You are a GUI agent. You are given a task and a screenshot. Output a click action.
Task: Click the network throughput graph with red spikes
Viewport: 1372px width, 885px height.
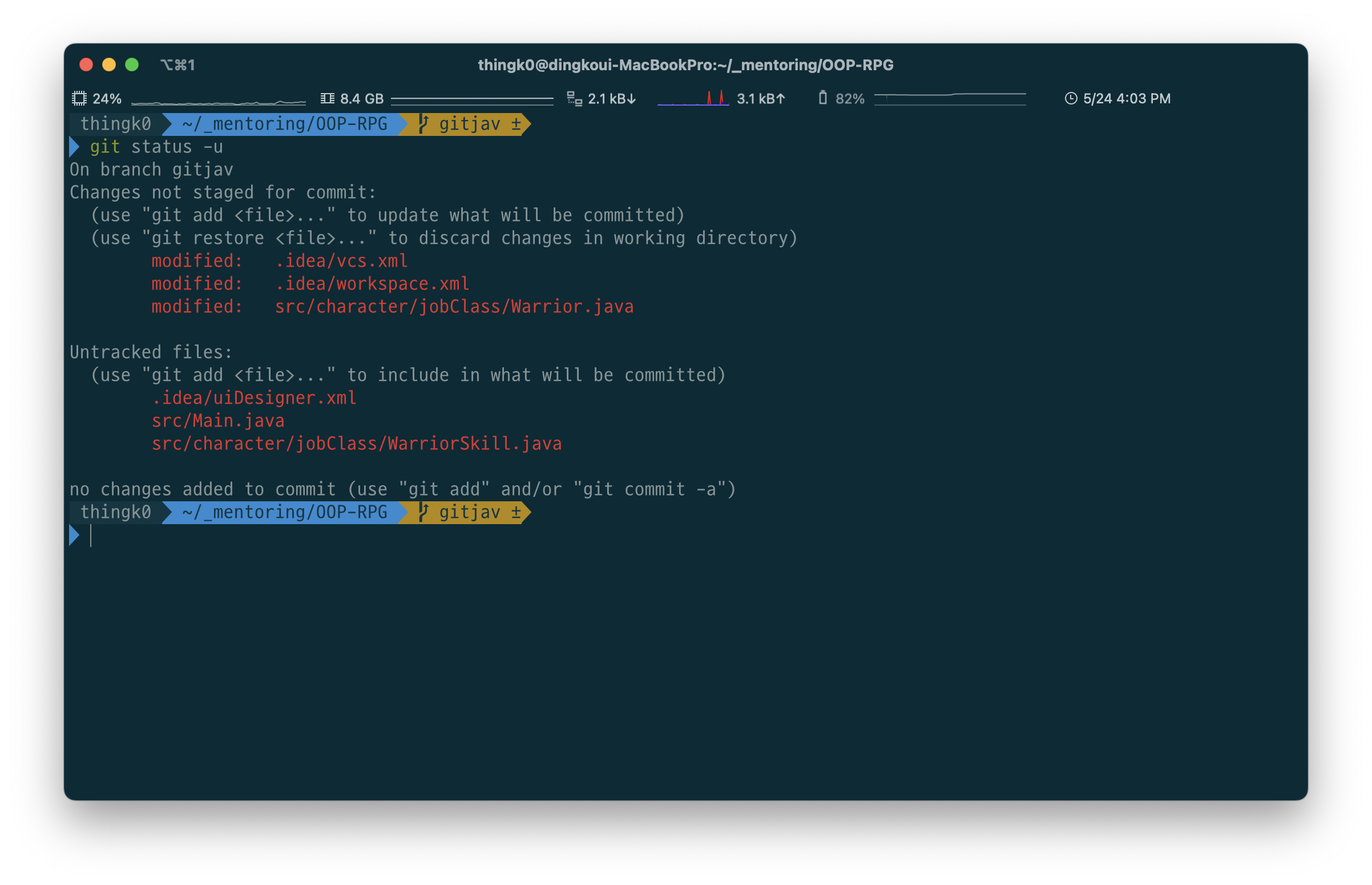[x=693, y=99]
